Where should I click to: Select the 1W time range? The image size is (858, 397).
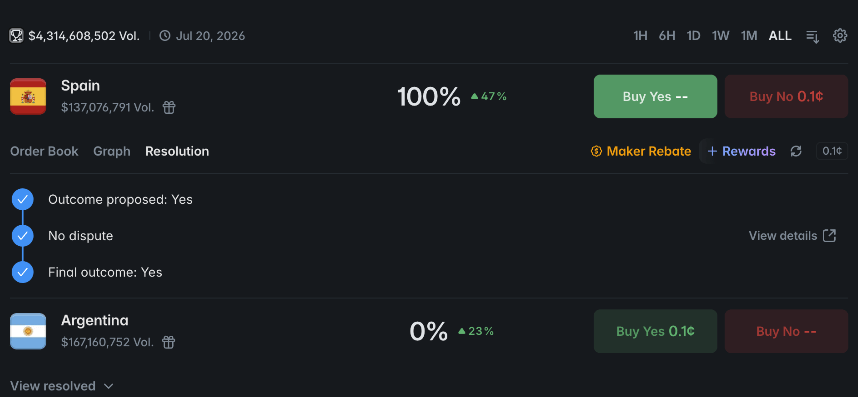click(x=721, y=36)
